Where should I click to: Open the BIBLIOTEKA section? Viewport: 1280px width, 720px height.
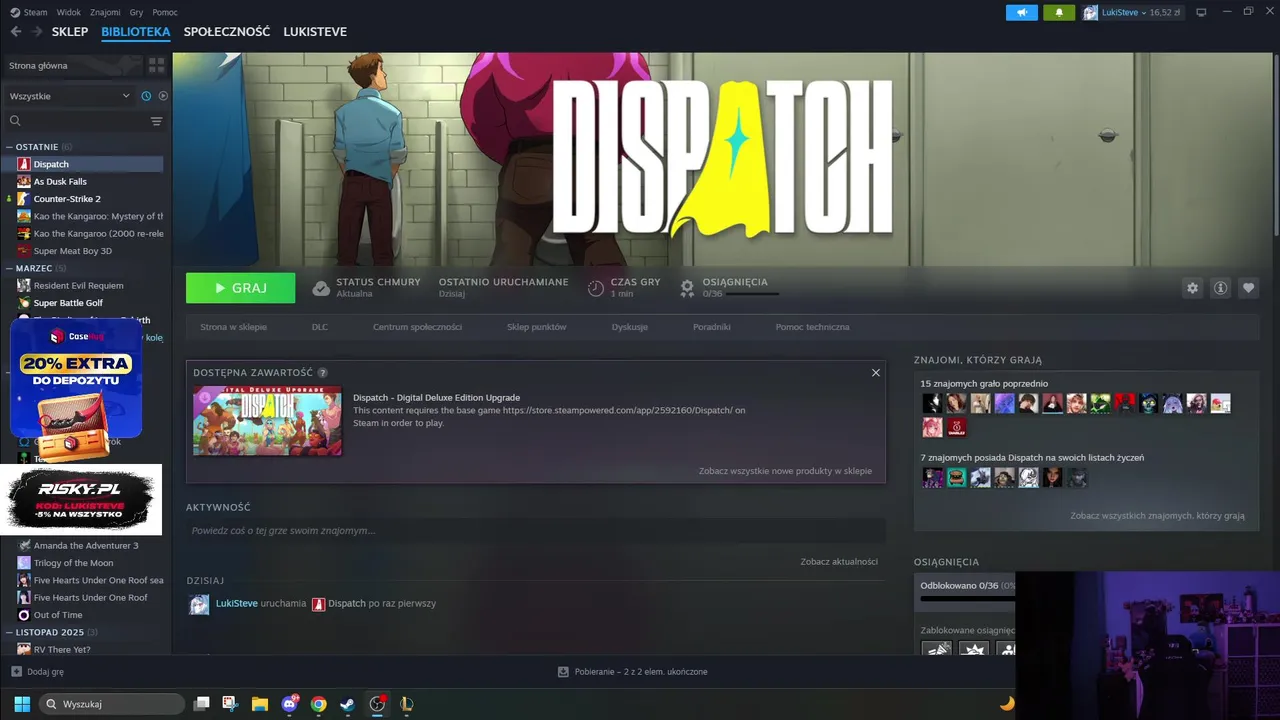click(x=136, y=32)
